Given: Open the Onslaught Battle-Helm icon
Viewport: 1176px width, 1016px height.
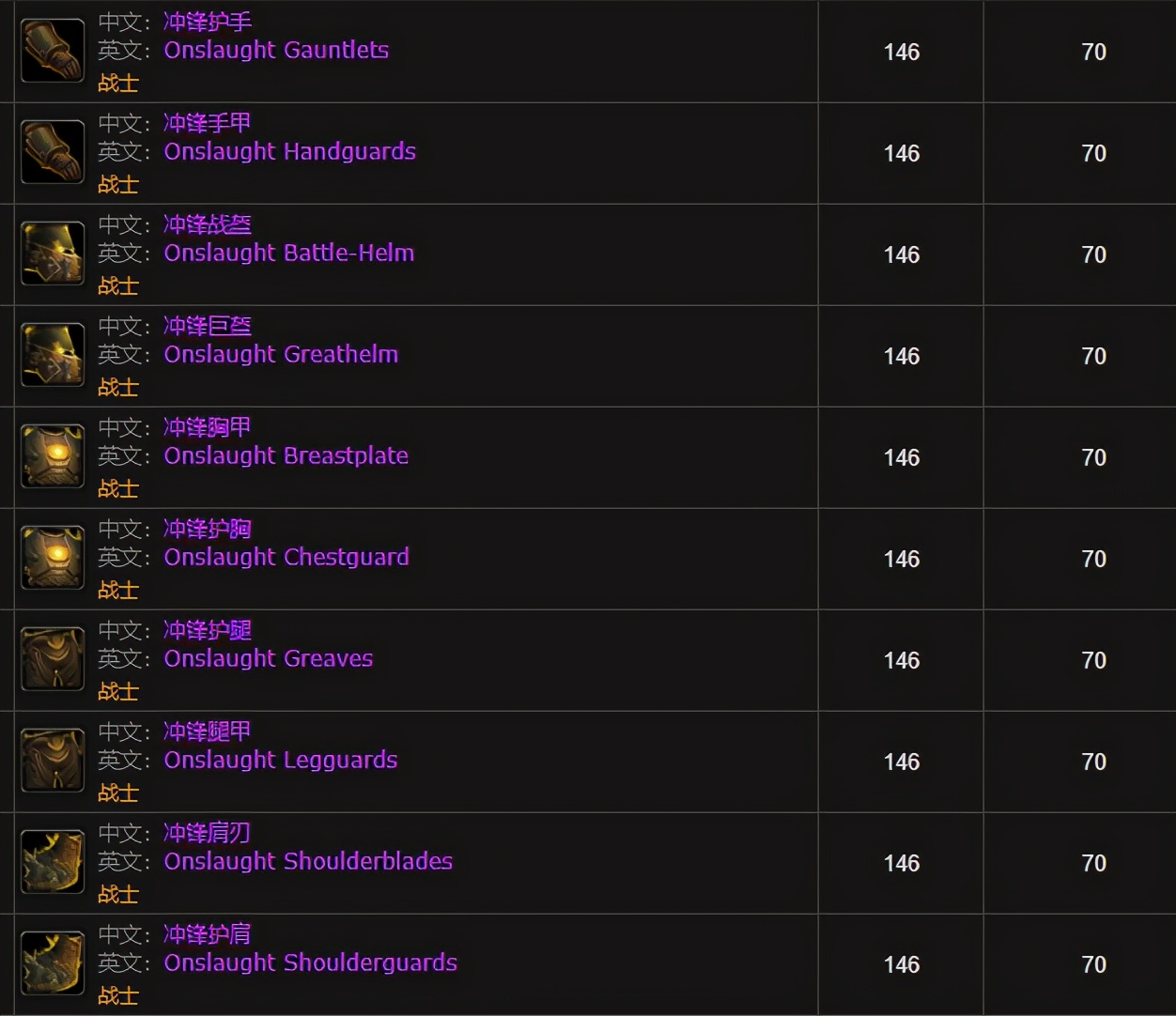Looking at the screenshot, I should 53,254.
